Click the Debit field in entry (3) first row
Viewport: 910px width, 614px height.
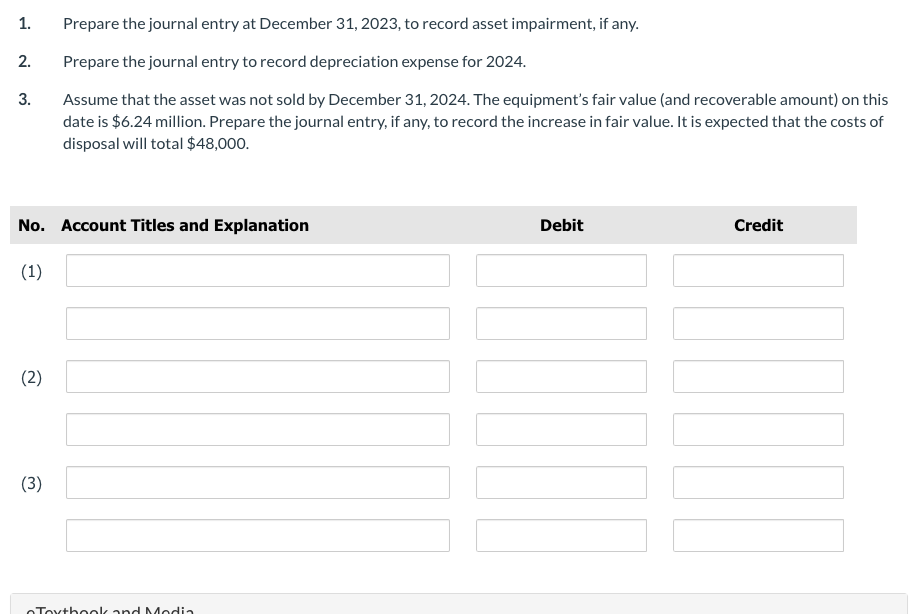click(561, 482)
